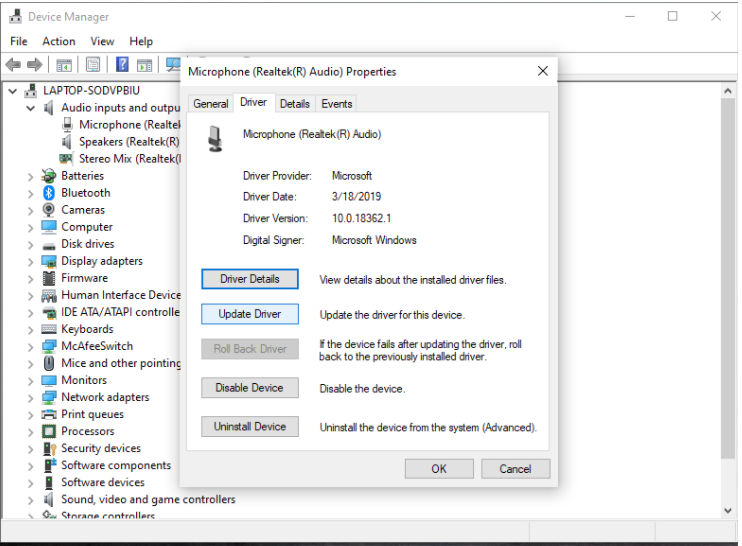The width and height of the screenshot is (742, 546).
Task: Select Stereo Mix (Realtek device entry
Action: [130, 159]
